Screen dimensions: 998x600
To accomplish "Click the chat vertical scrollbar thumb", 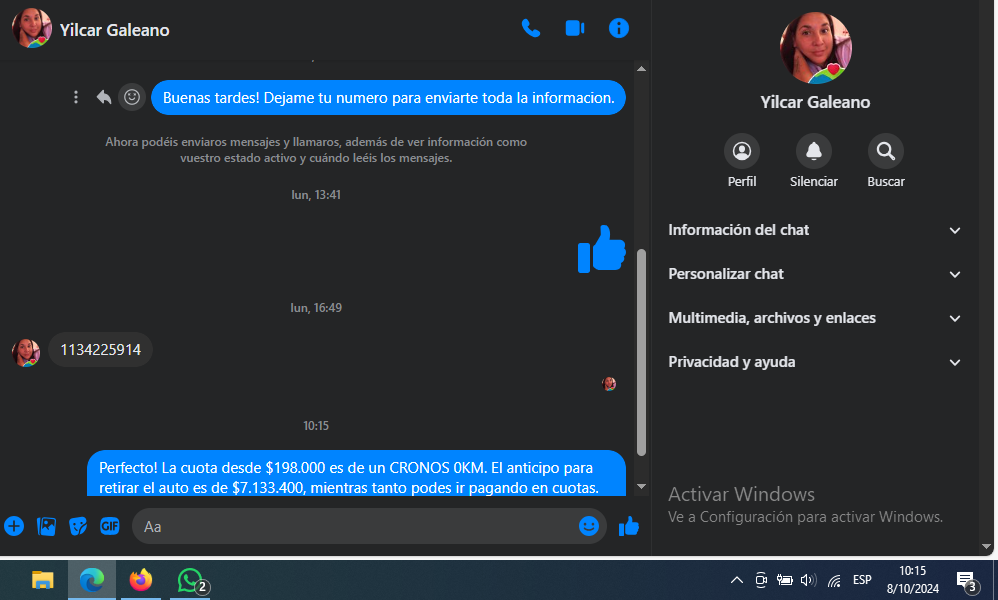I will (x=642, y=352).
